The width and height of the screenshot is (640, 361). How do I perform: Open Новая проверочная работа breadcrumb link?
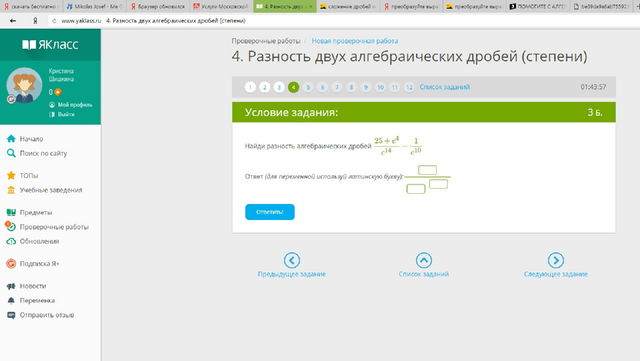click(x=355, y=41)
